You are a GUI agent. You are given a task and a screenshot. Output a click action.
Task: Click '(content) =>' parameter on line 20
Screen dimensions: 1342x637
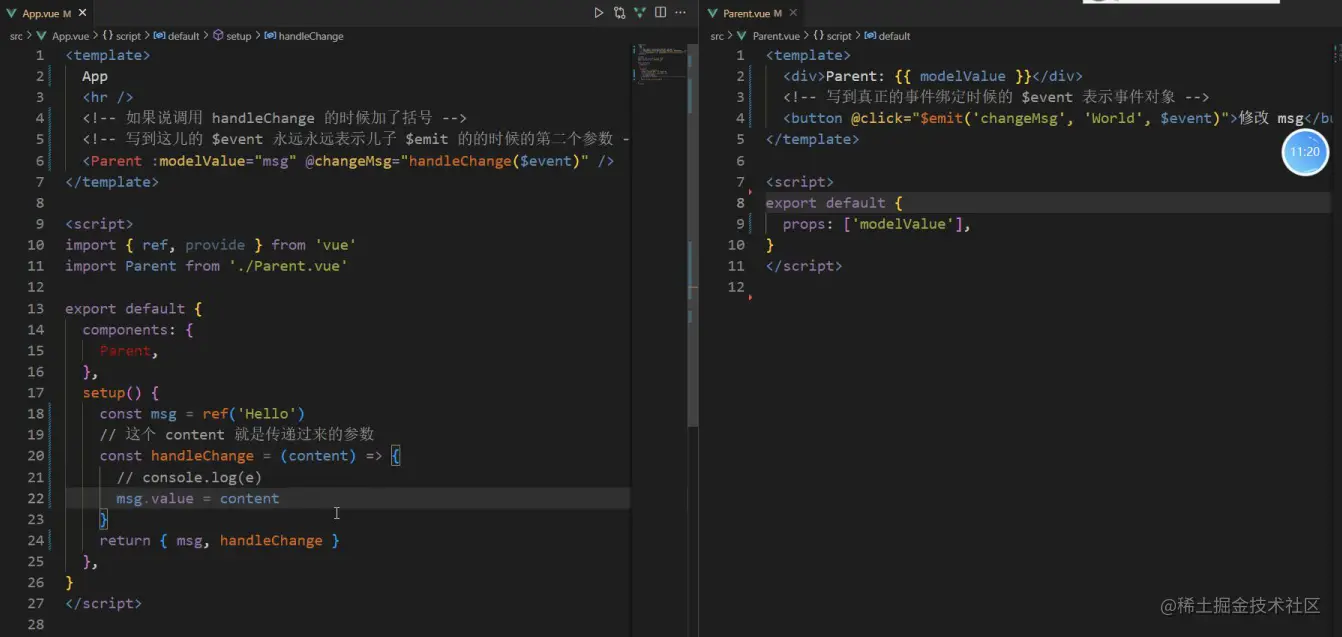[x=331, y=456]
